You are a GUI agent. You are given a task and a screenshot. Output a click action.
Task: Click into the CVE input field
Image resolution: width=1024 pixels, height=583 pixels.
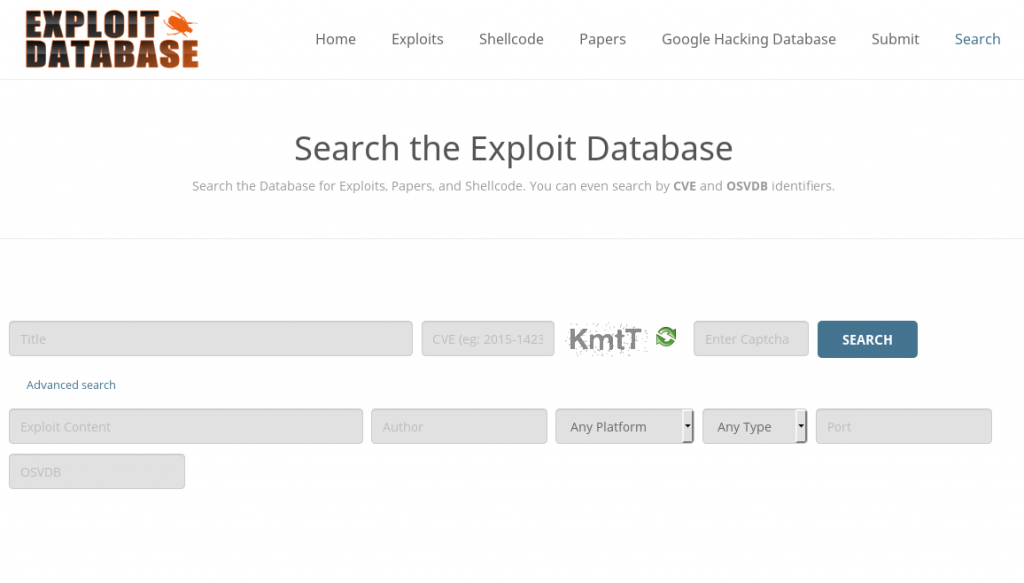[488, 339]
